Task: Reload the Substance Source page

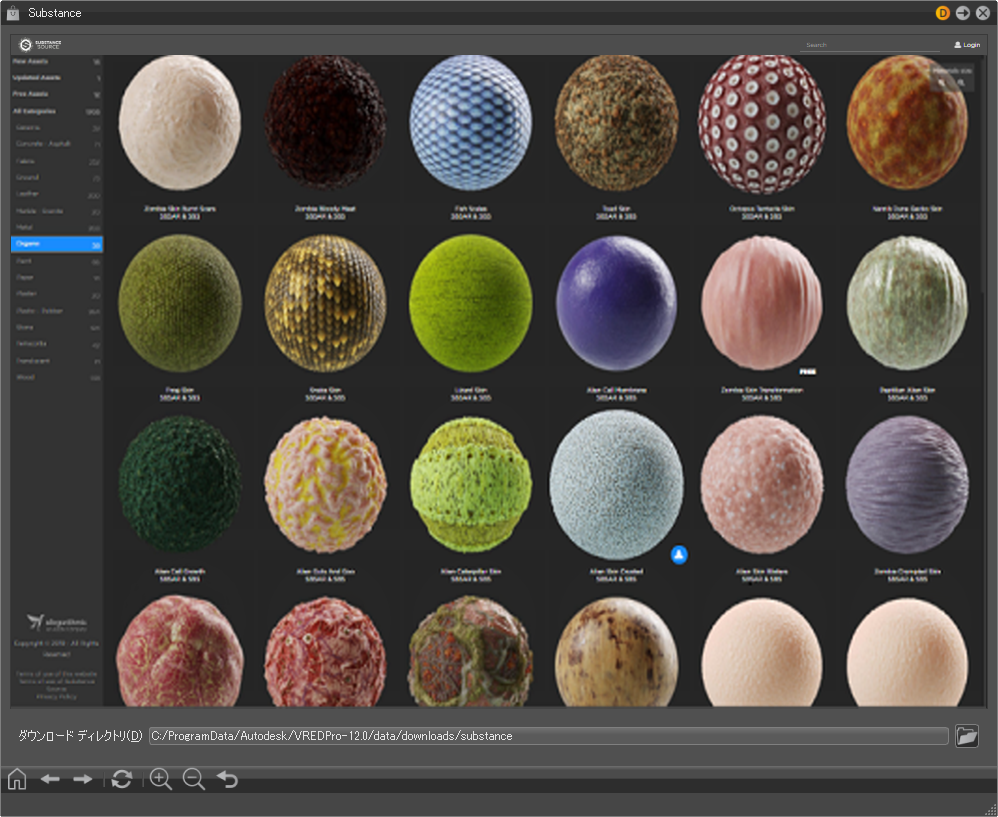Action: tap(122, 779)
